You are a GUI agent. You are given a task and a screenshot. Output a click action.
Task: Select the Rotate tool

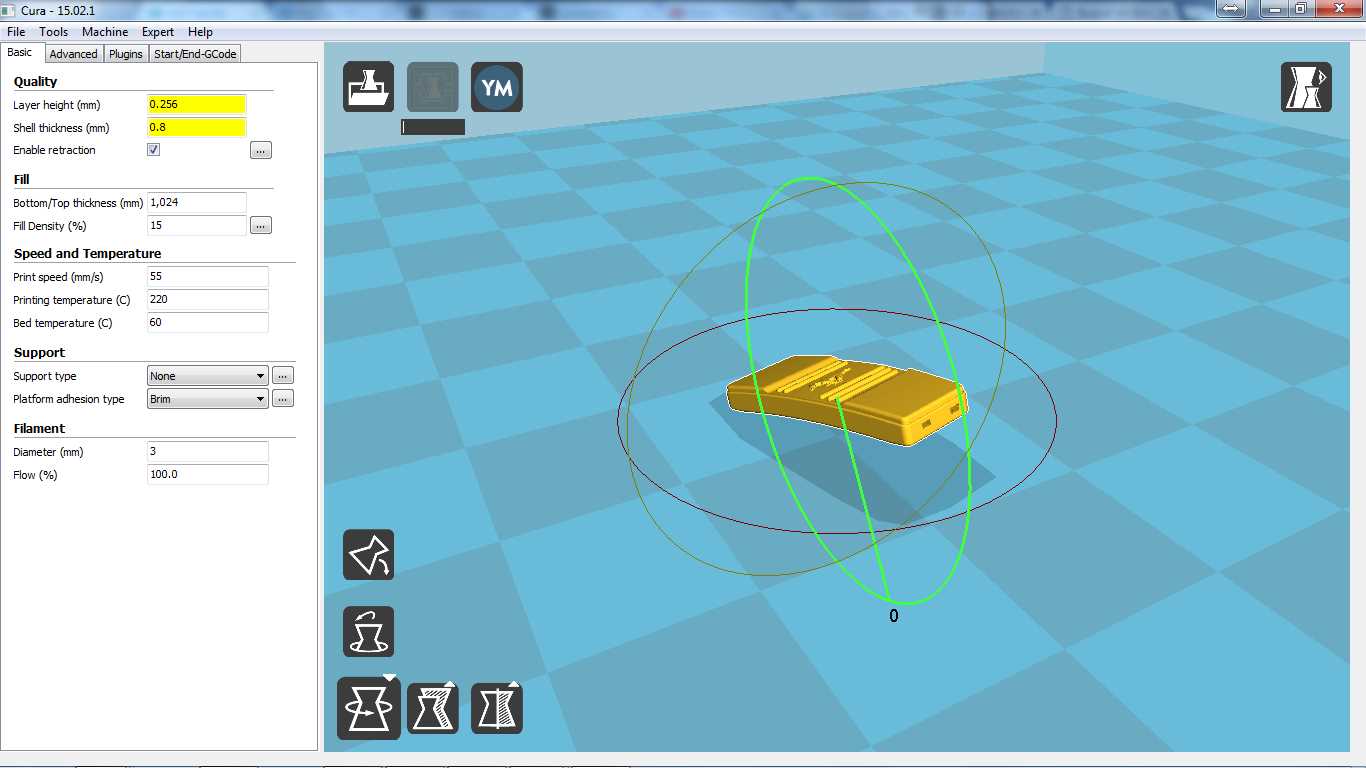pyautogui.click(x=368, y=708)
